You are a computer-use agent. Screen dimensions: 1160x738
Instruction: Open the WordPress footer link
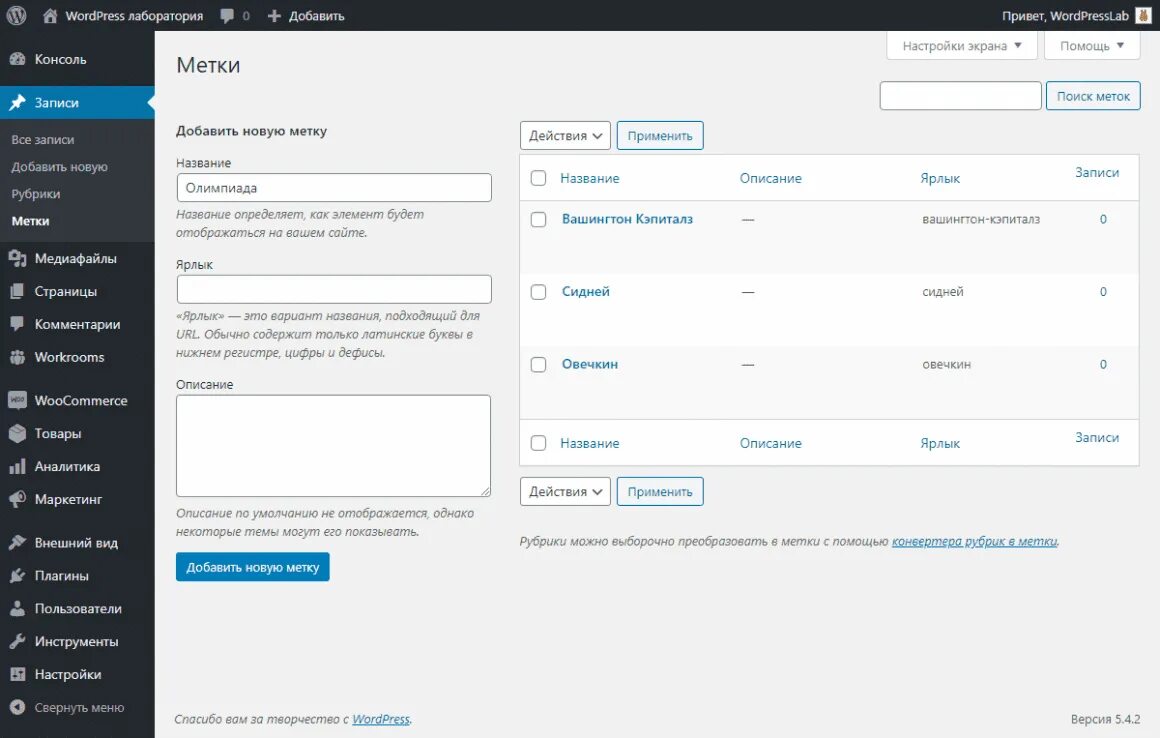click(380, 719)
